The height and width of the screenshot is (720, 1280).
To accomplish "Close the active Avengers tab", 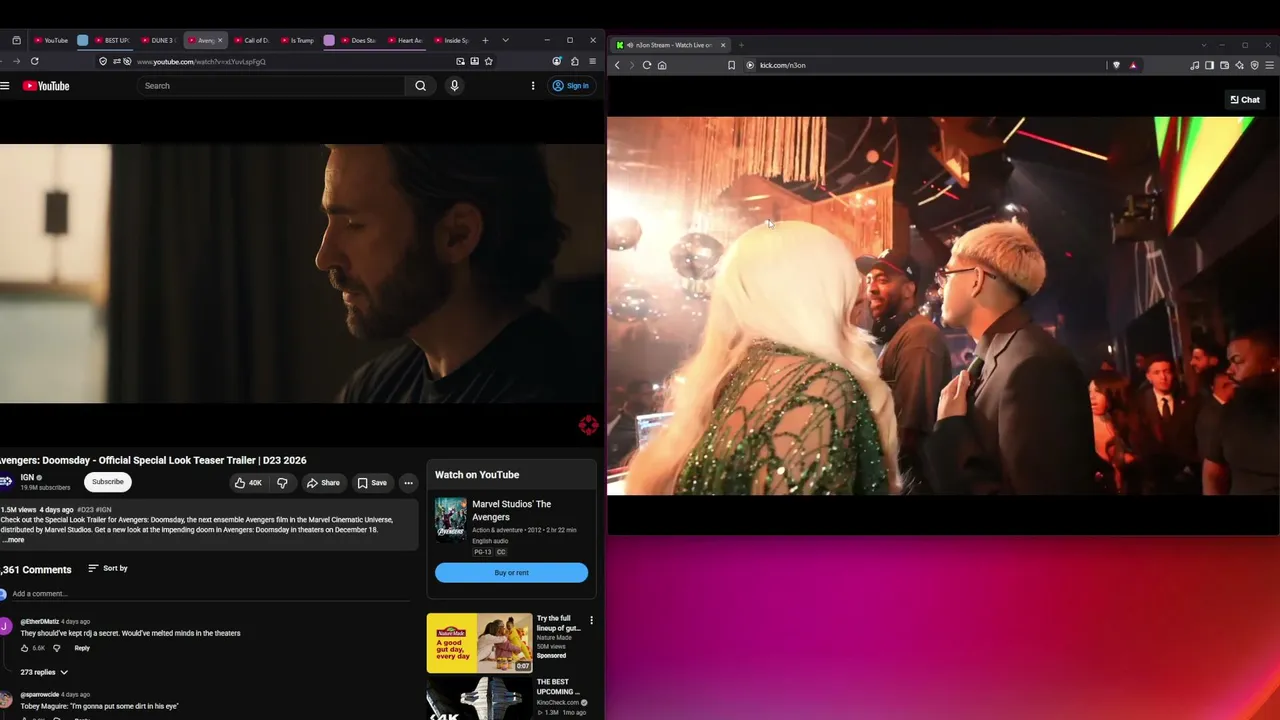I will 220,40.
